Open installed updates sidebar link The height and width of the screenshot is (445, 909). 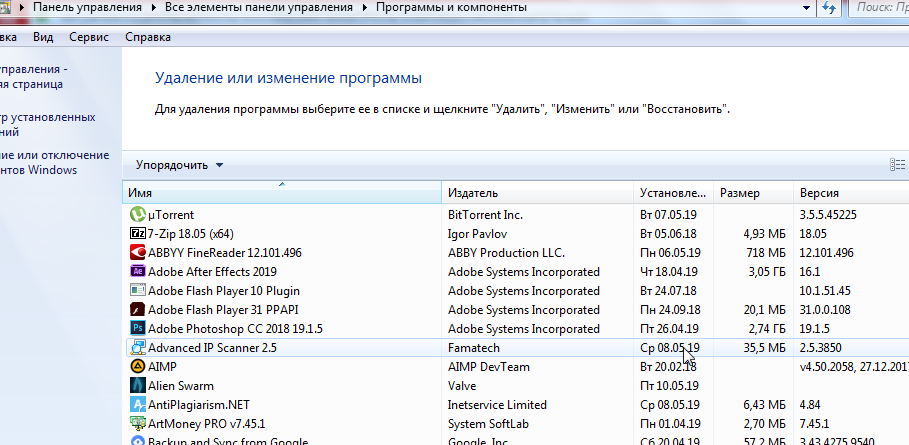(48, 124)
